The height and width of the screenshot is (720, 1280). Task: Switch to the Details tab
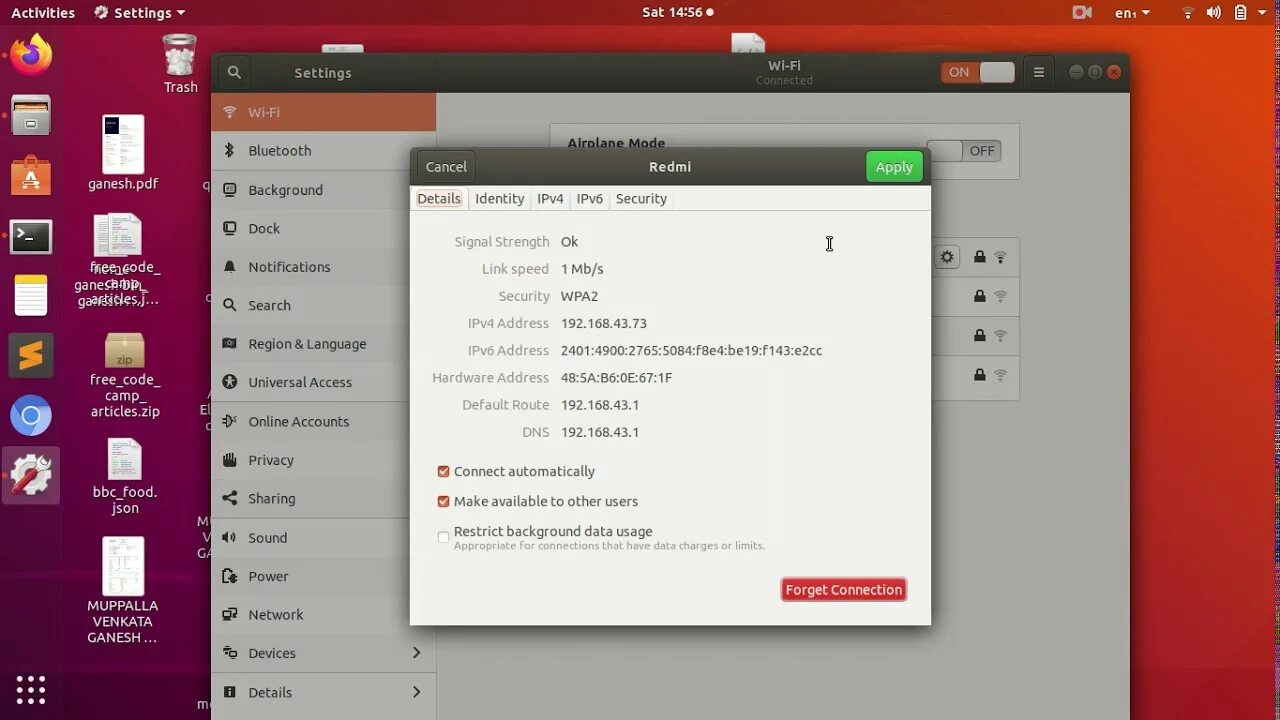439,199
